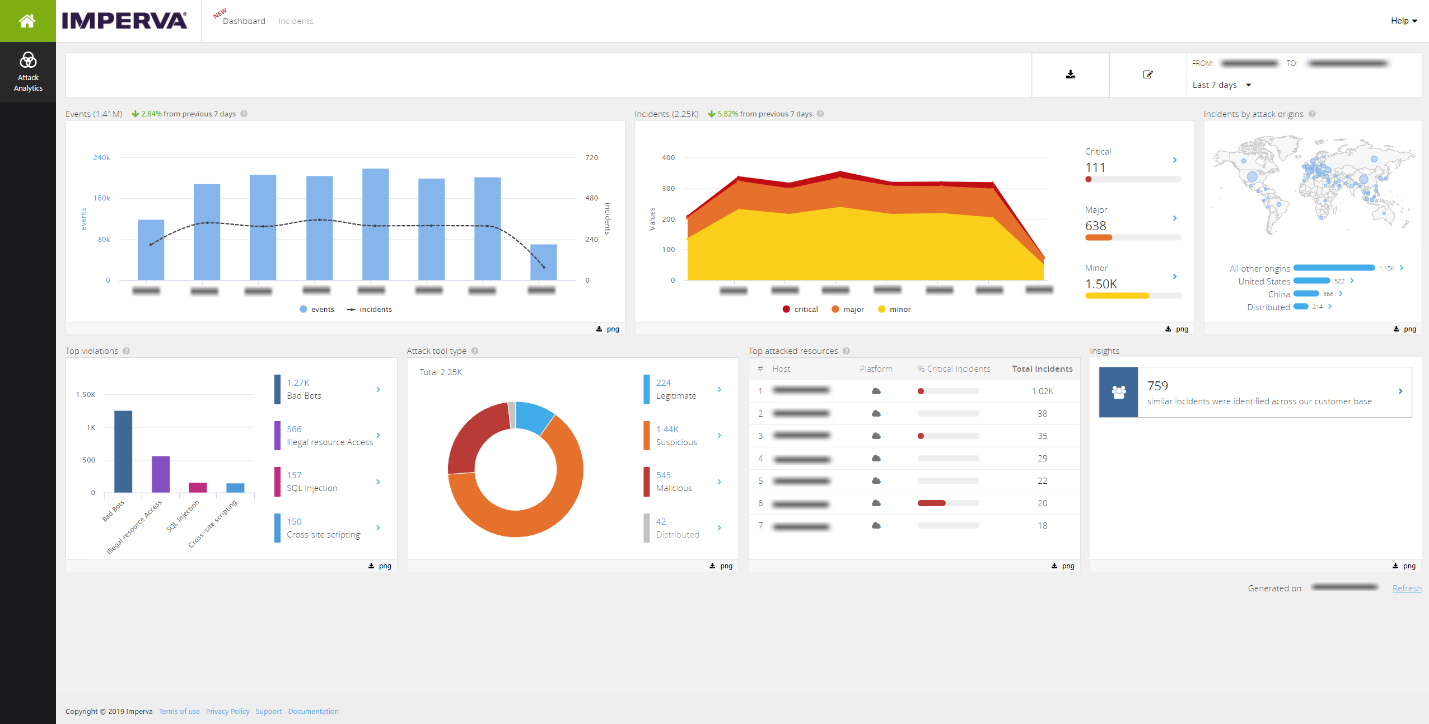Click the download icon in the top toolbar
Image resolution: width=1429 pixels, height=724 pixels.
click(x=1069, y=74)
